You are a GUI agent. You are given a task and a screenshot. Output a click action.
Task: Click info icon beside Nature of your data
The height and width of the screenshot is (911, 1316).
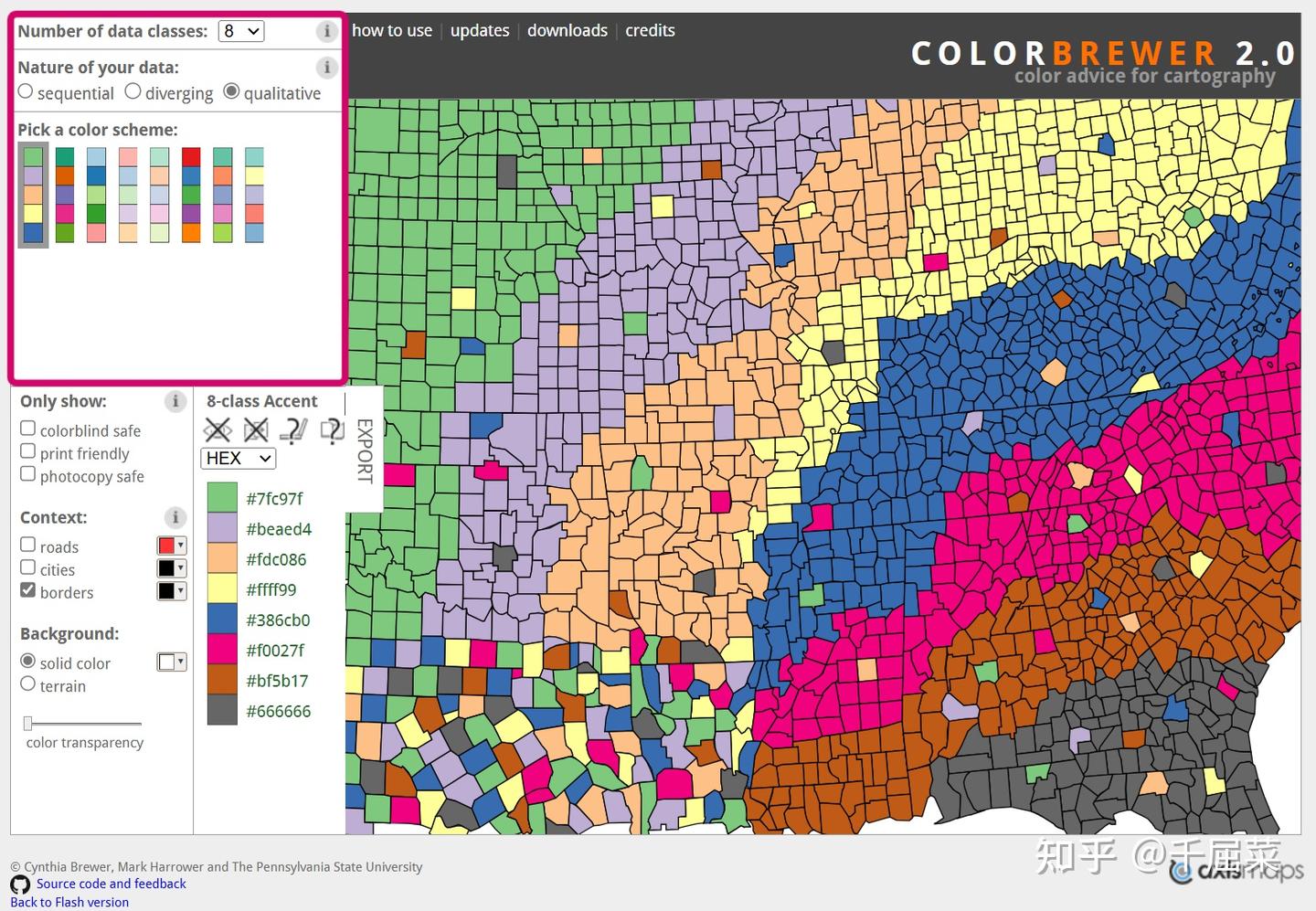click(327, 68)
